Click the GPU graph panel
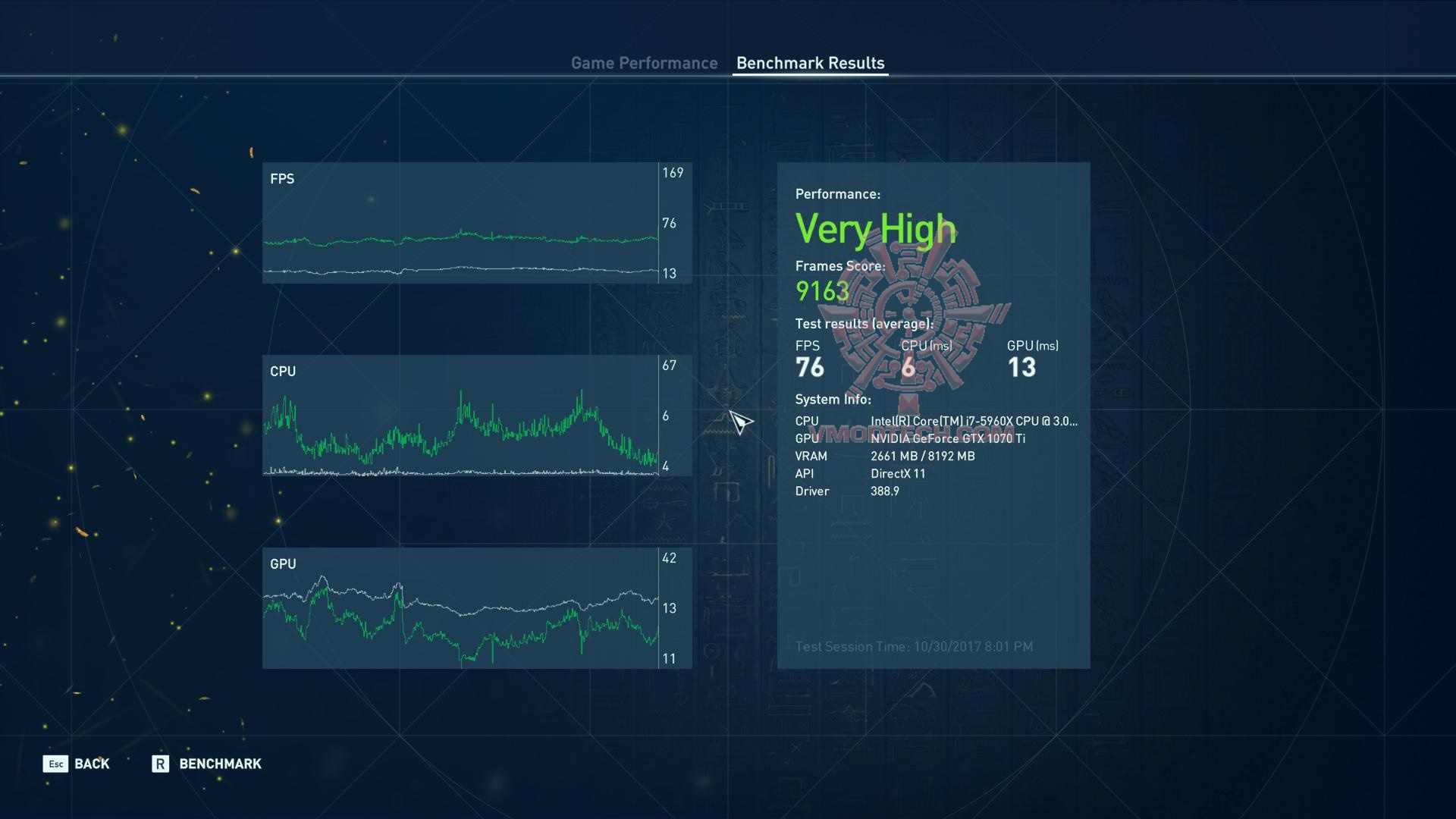This screenshot has width=1456, height=819. click(x=460, y=608)
